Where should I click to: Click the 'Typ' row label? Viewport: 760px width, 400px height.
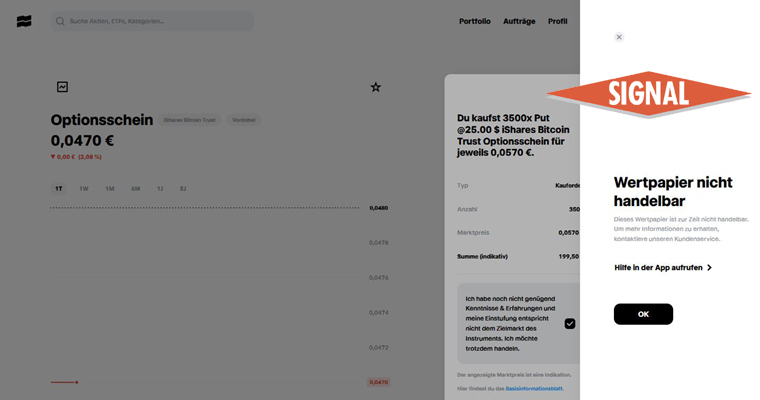[x=463, y=185]
